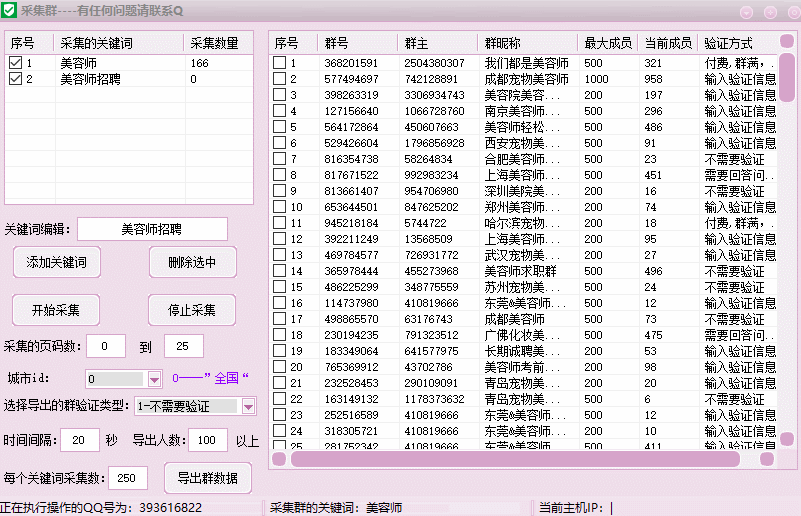Click 删除选中 button
The height and width of the screenshot is (516, 801).
click(x=193, y=262)
